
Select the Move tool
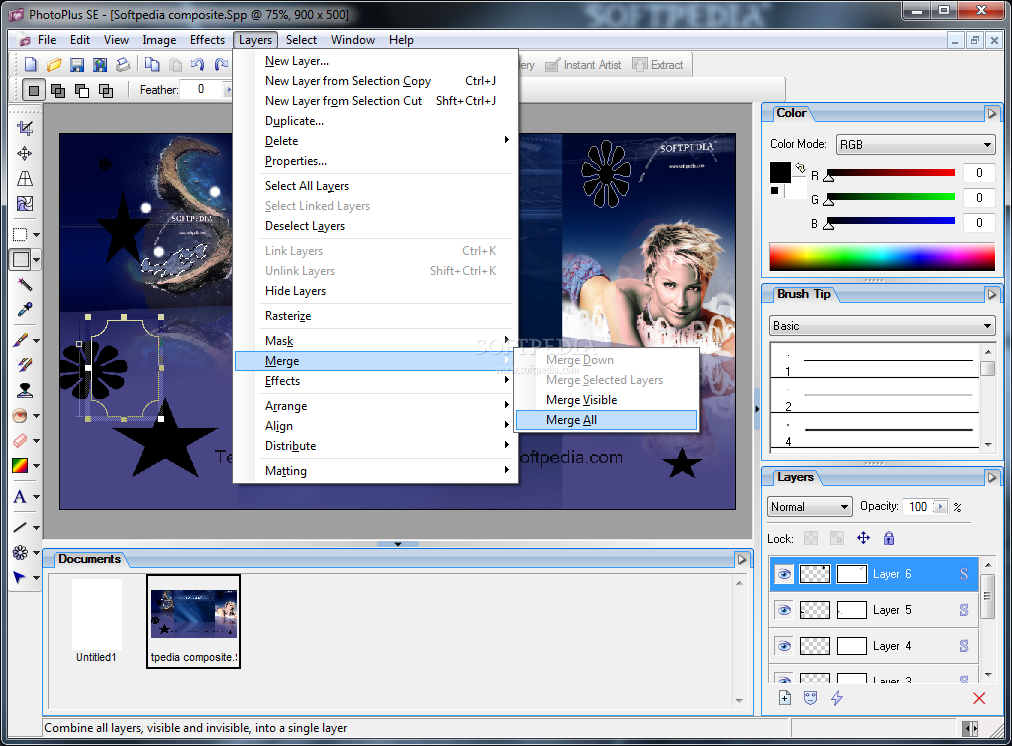click(25, 153)
